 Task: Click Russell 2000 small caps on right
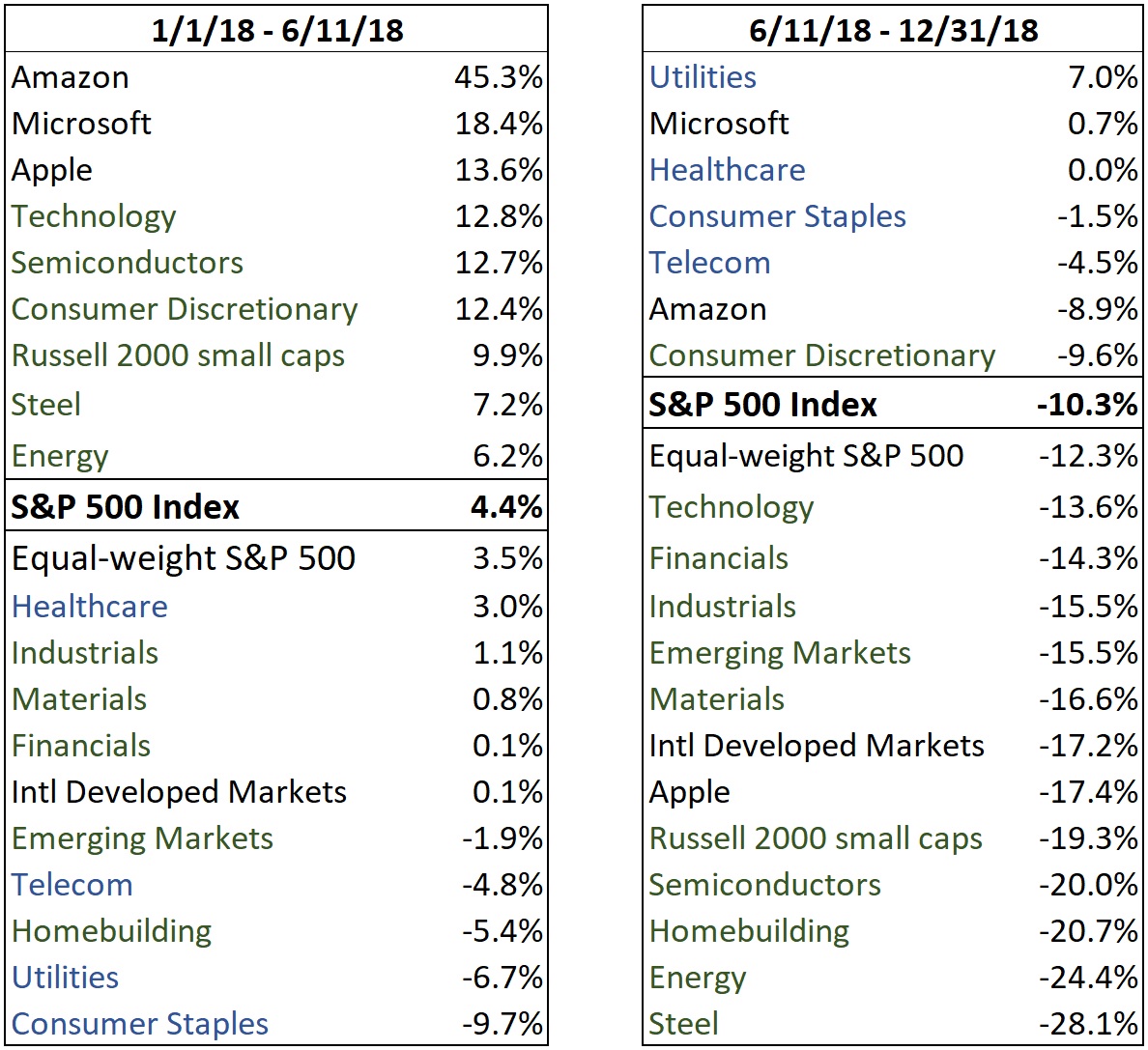pyautogui.click(x=816, y=838)
